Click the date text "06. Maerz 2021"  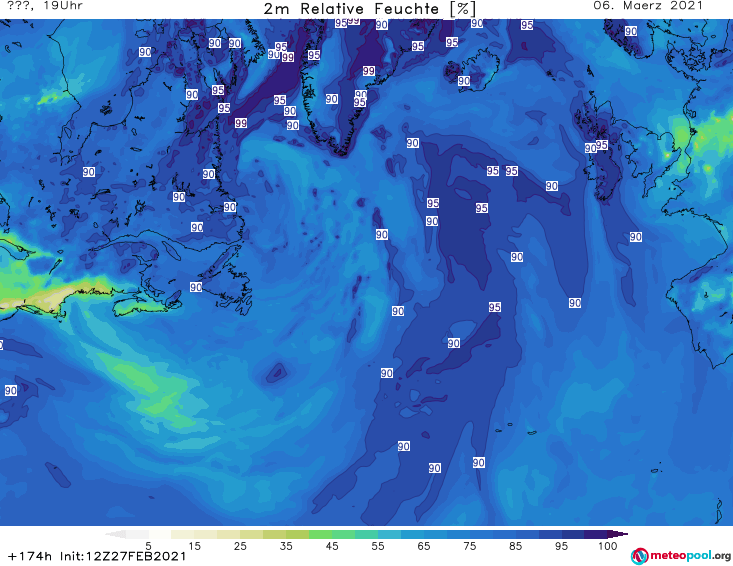tap(648, 6)
